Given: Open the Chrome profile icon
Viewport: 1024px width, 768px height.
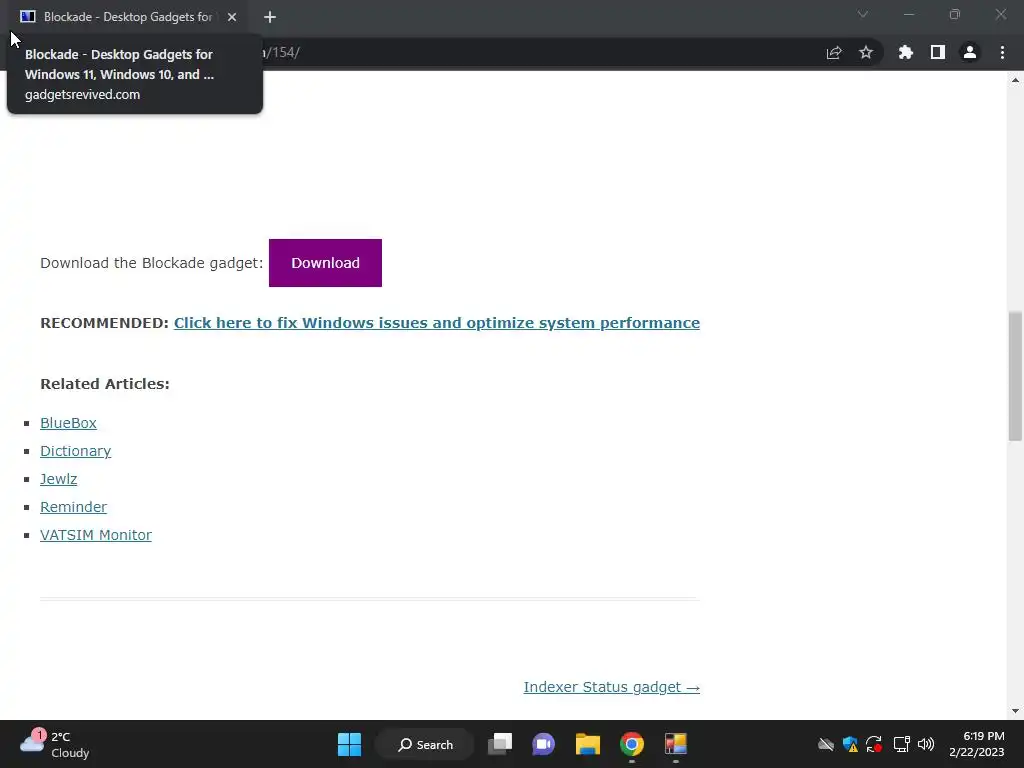Looking at the screenshot, I should point(970,52).
